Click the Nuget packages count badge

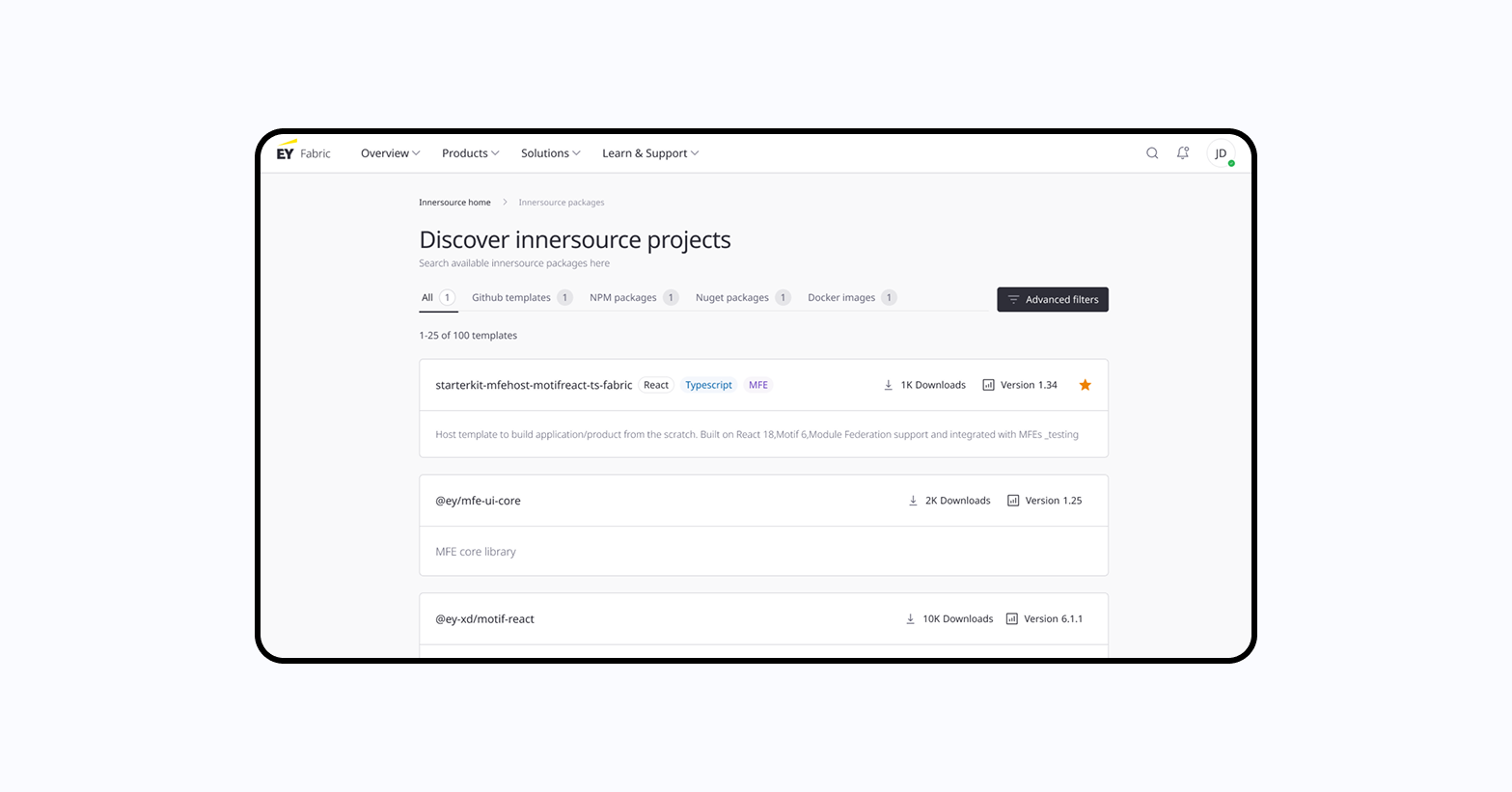click(x=783, y=297)
